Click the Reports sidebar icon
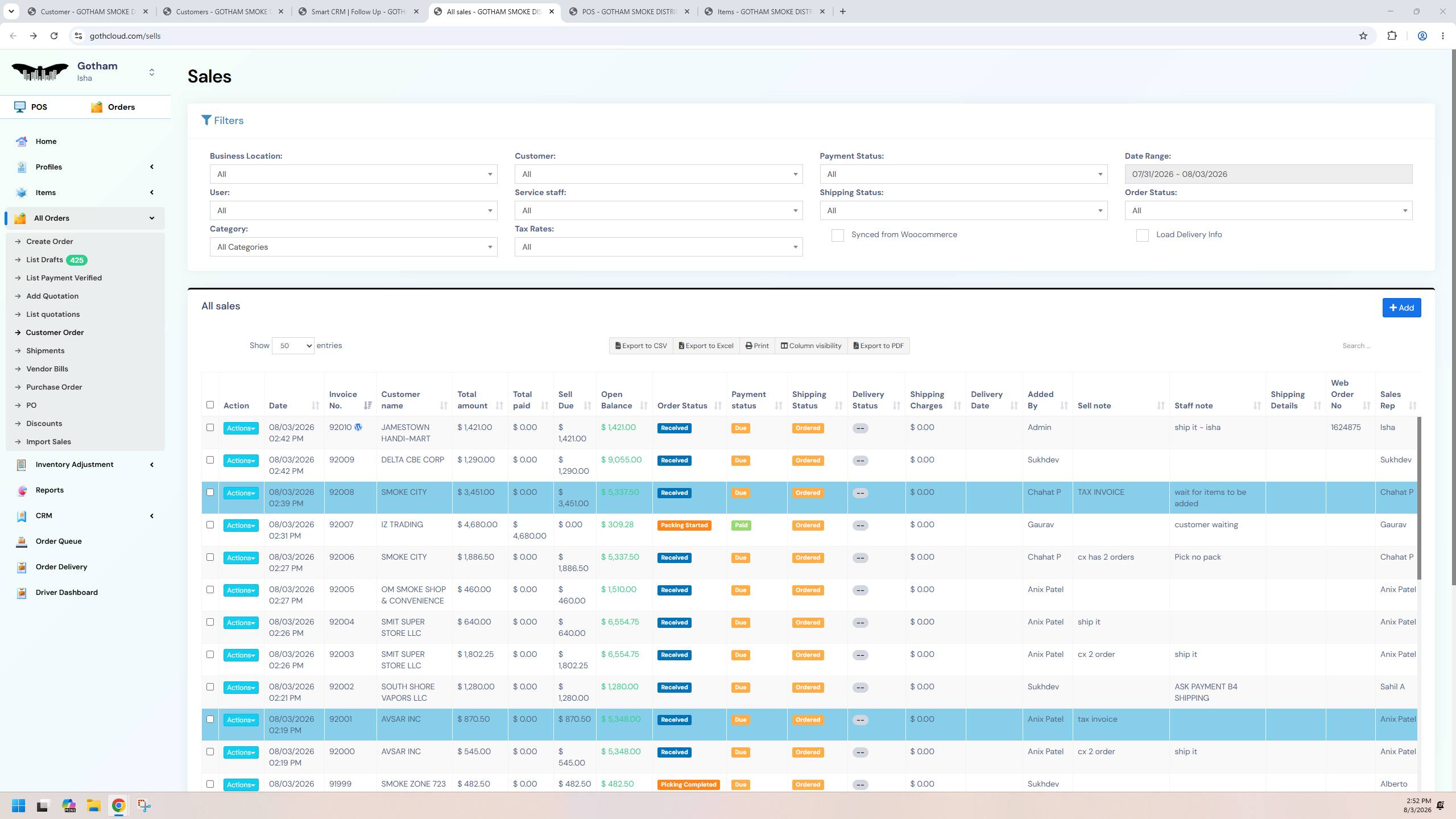The width and height of the screenshot is (1456, 819). coord(22,490)
